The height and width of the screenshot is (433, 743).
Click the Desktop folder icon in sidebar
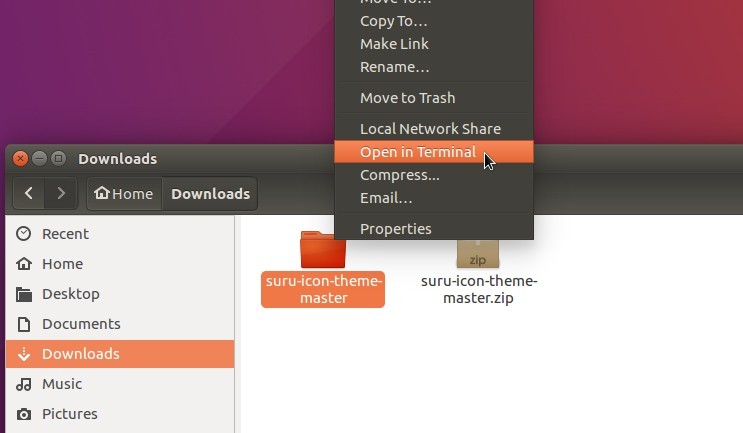tap(24, 294)
